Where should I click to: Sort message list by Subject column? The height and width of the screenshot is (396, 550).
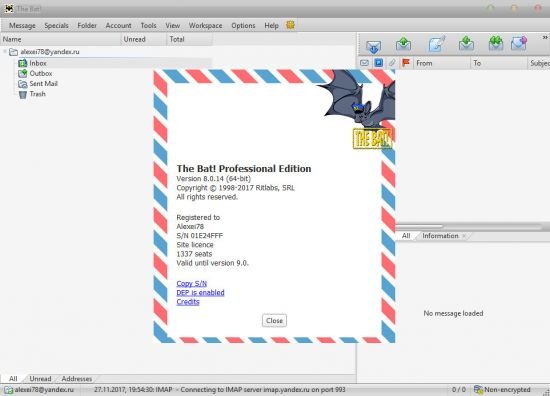(x=539, y=63)
